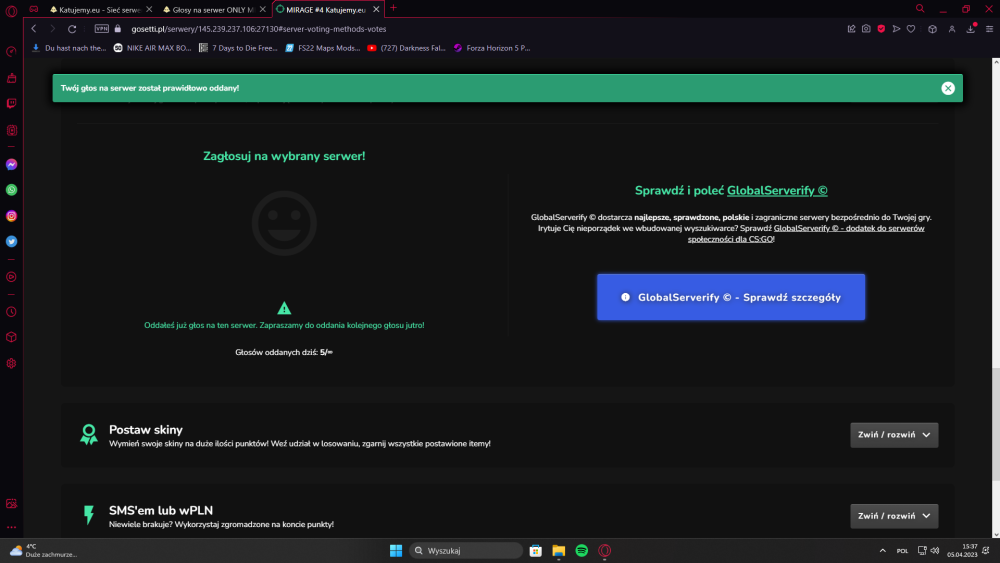Screen dimensions: 1000x563
Task: Open the GlobalServerify © heading link
Action: (x=777, y=190)
